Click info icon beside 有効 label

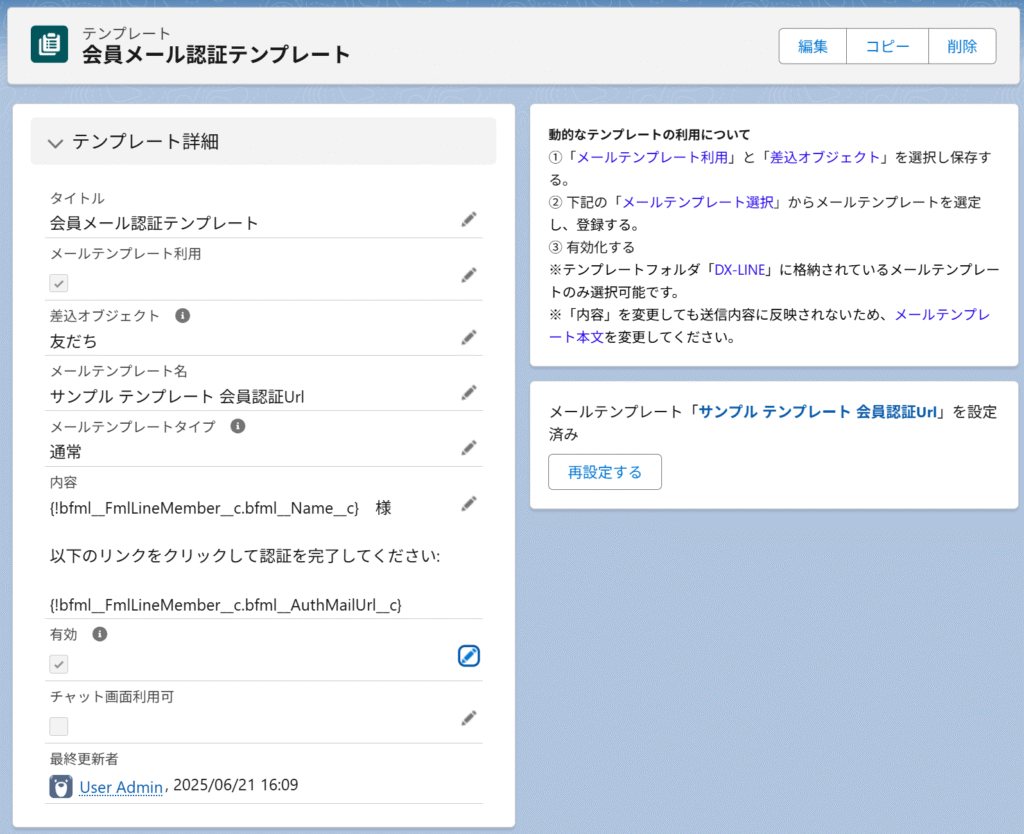pyautogui.click(x=100, y=634)
